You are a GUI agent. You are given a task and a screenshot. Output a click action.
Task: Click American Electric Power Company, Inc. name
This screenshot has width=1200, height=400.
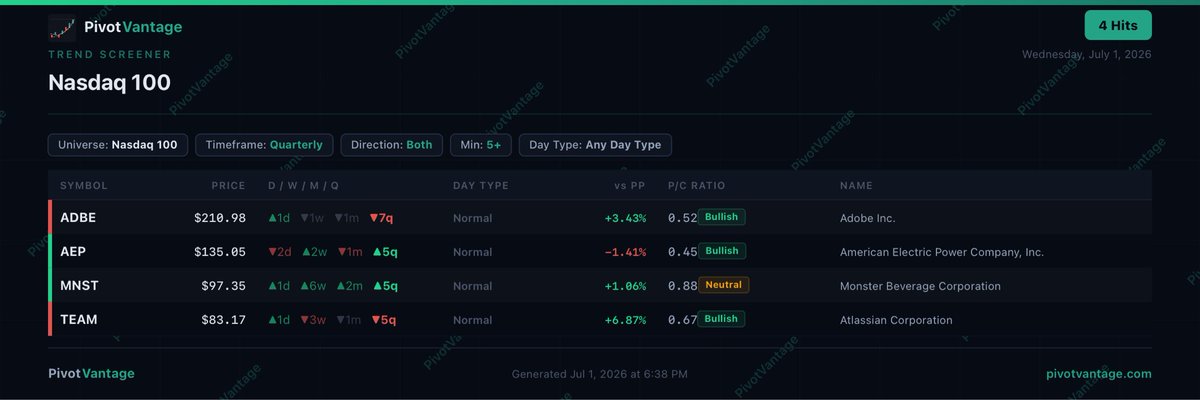pos(942,252)
